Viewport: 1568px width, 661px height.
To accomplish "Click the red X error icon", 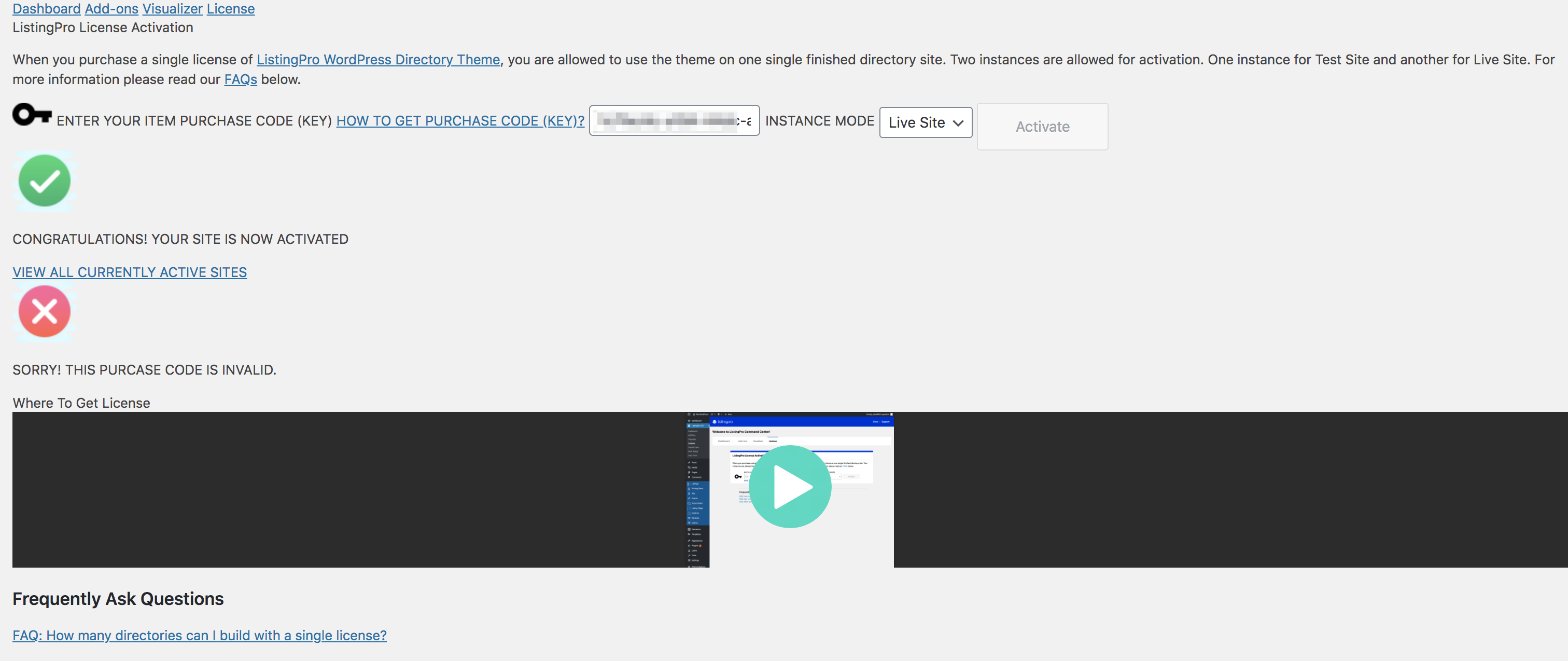I will (x=45, y=311).
